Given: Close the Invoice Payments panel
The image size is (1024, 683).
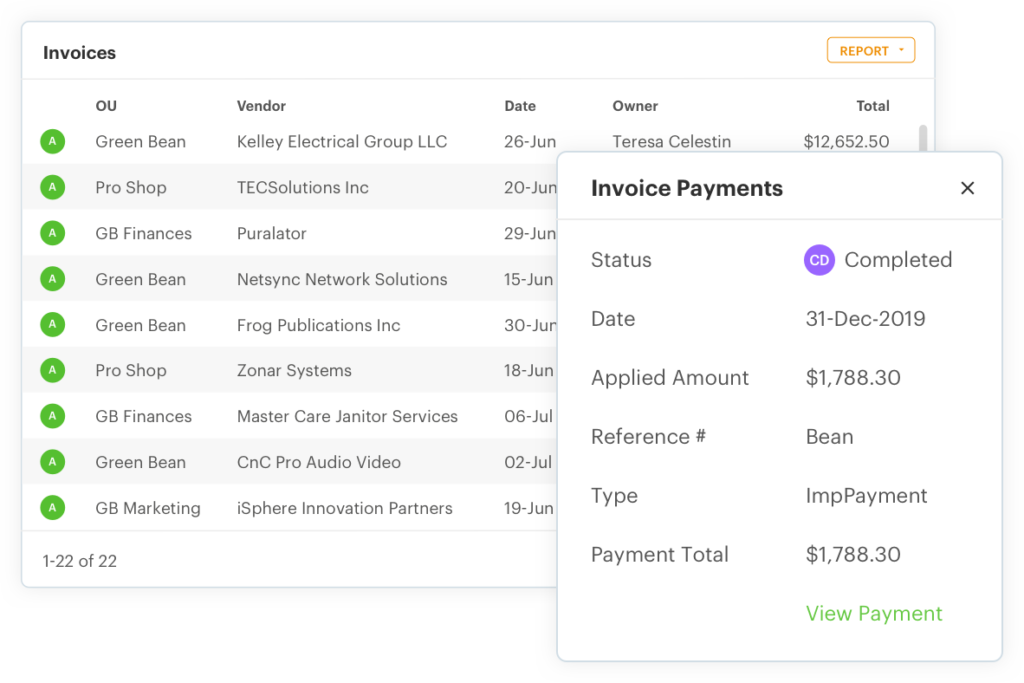Looking at the screenshot, I should [x=967, y=188].
